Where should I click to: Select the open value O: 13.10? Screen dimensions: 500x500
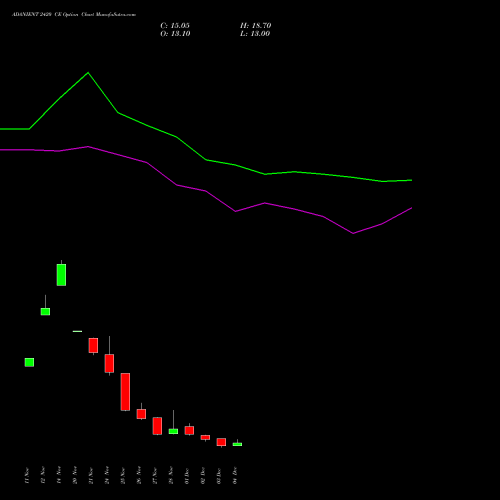coord(175,34)
